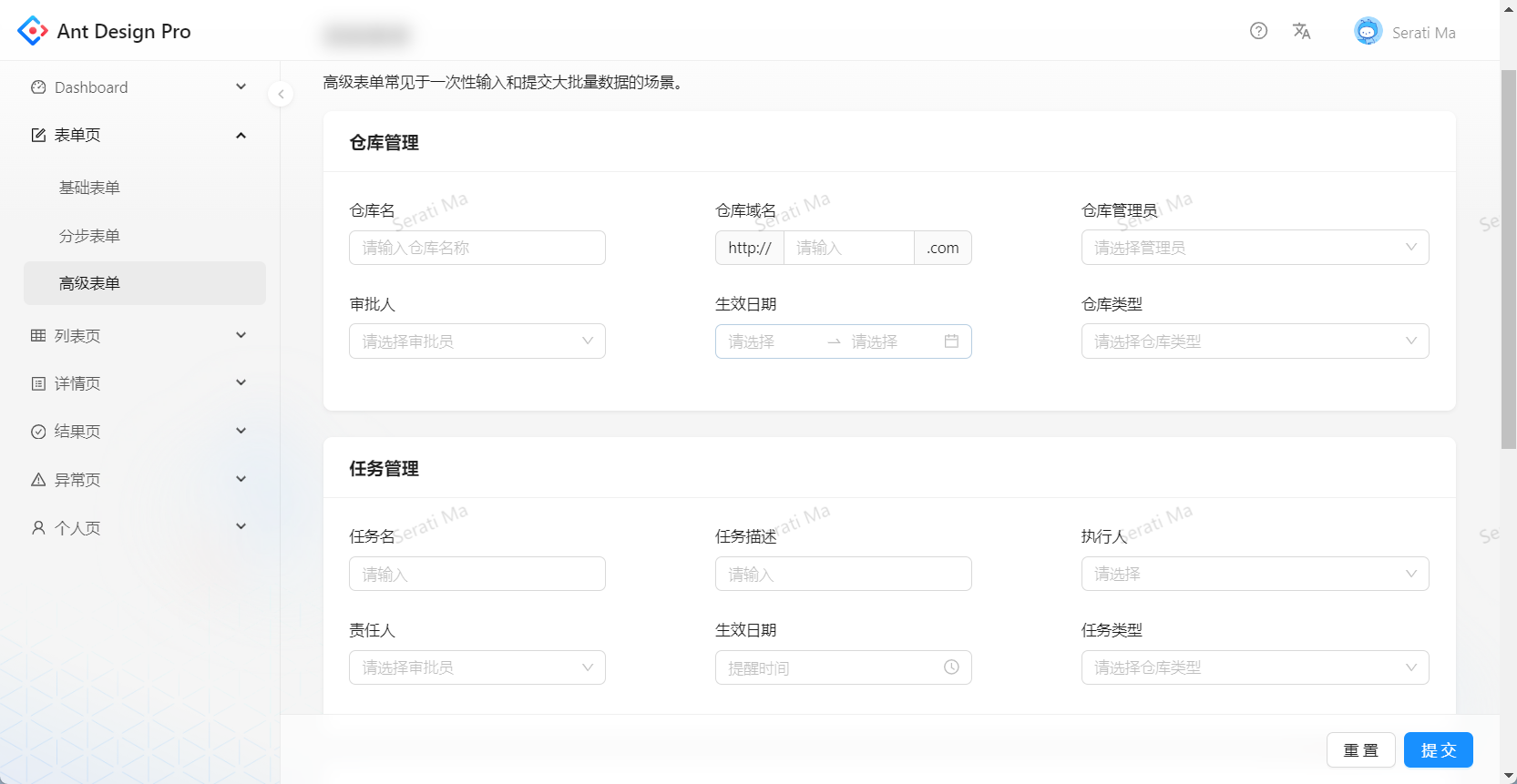Focus the 任务描述 input field
The width and height of the screenshot is (1517, 784).
(x=844, y=574)
